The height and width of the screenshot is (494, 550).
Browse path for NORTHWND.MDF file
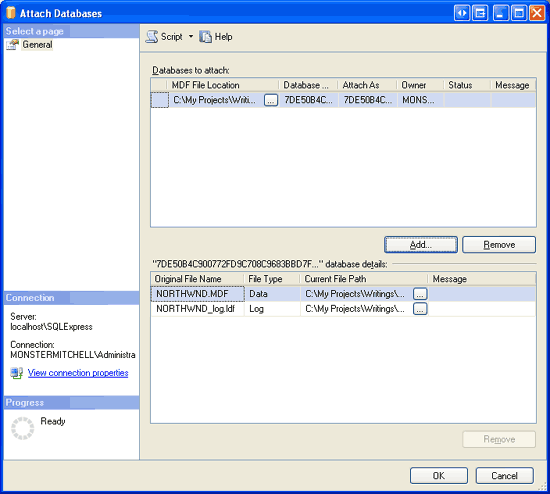[420, 294]
